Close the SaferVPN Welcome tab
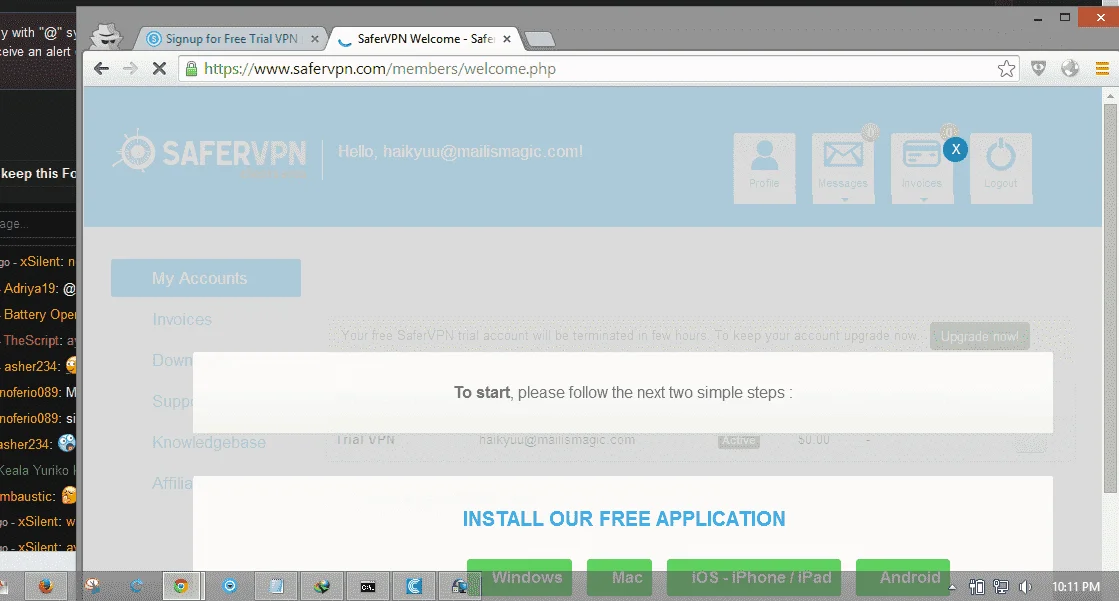This screenshot has width=1119, height=601. coord(507,39)
